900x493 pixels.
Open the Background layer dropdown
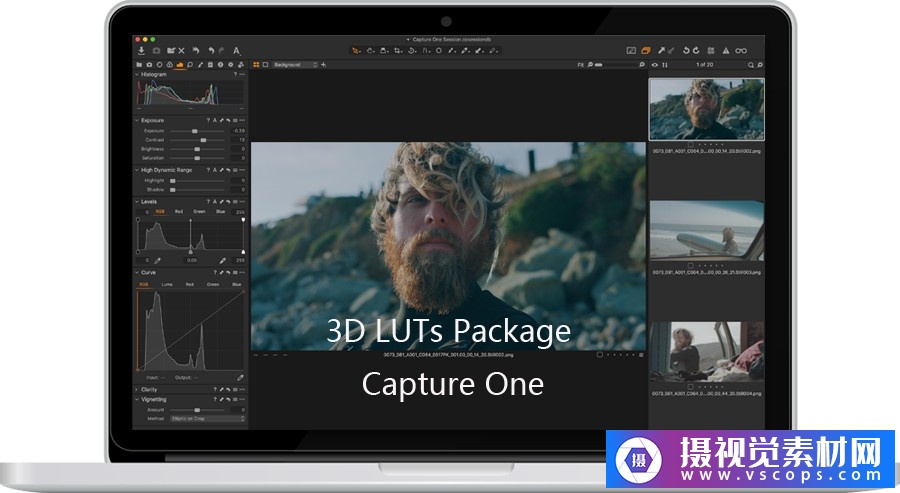pyautogui.click(x=295, y=65)
